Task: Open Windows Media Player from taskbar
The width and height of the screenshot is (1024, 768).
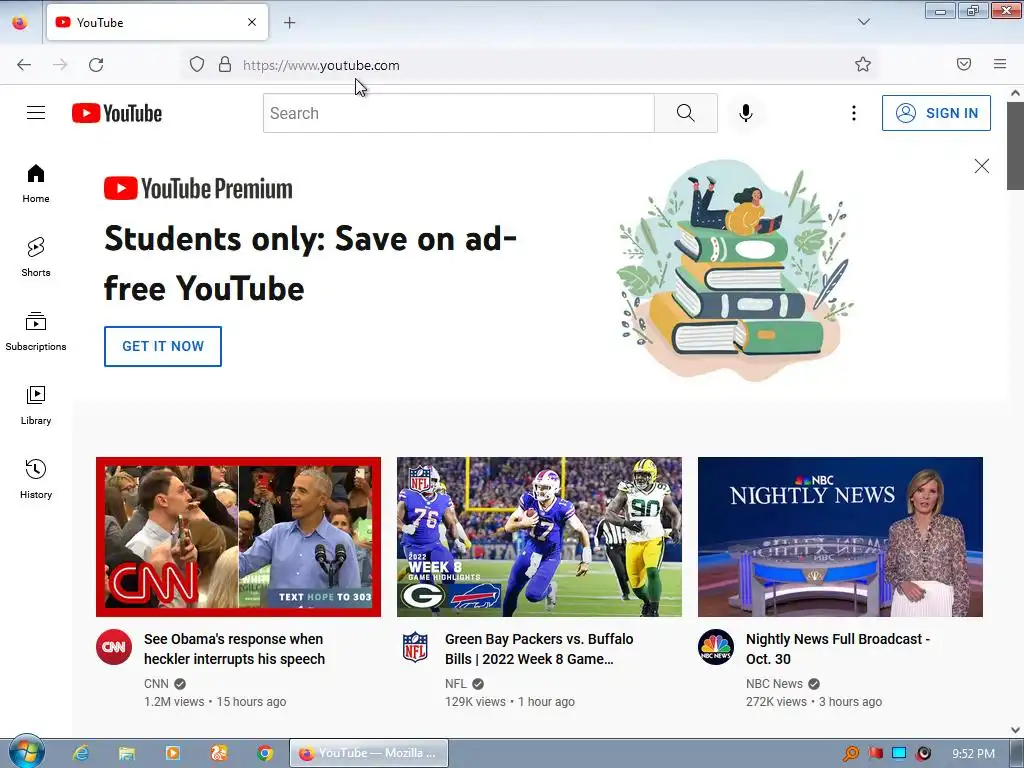Action: 173,753
